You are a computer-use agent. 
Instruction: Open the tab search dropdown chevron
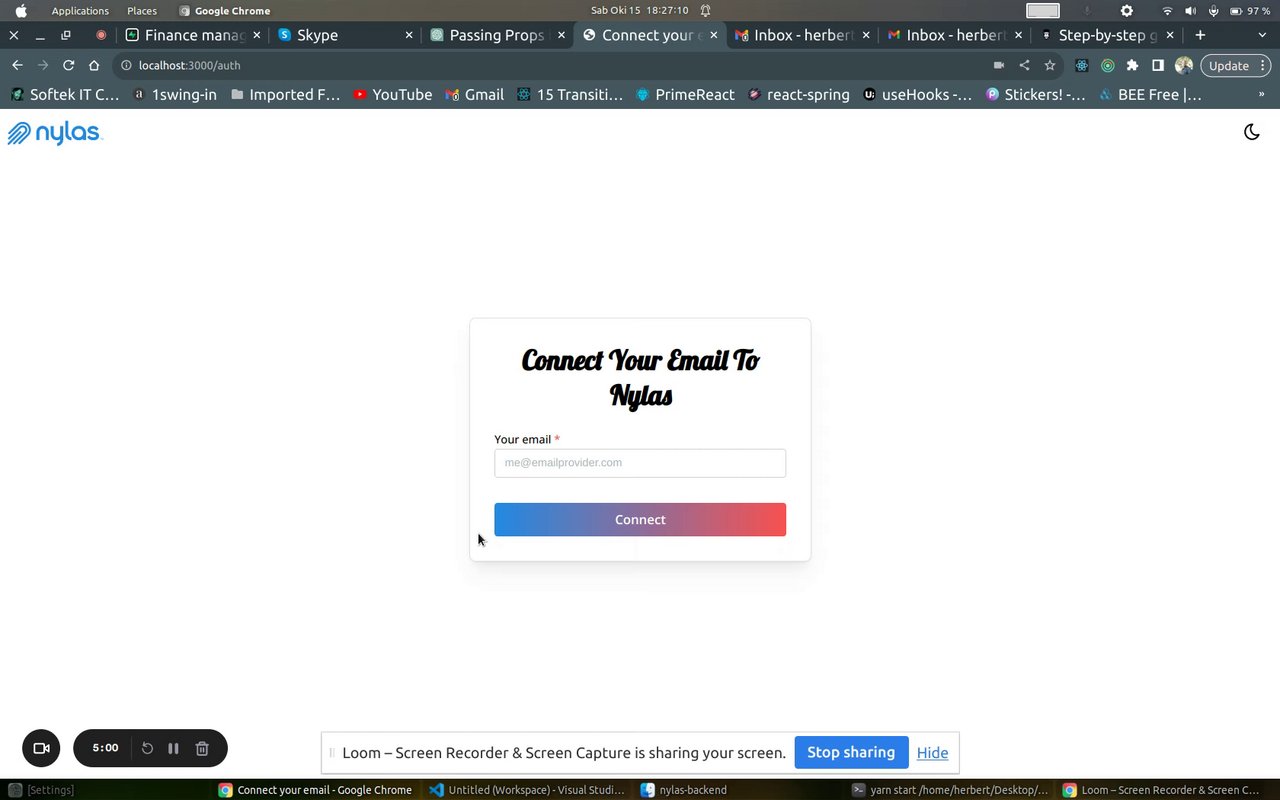click(1262, 35)
